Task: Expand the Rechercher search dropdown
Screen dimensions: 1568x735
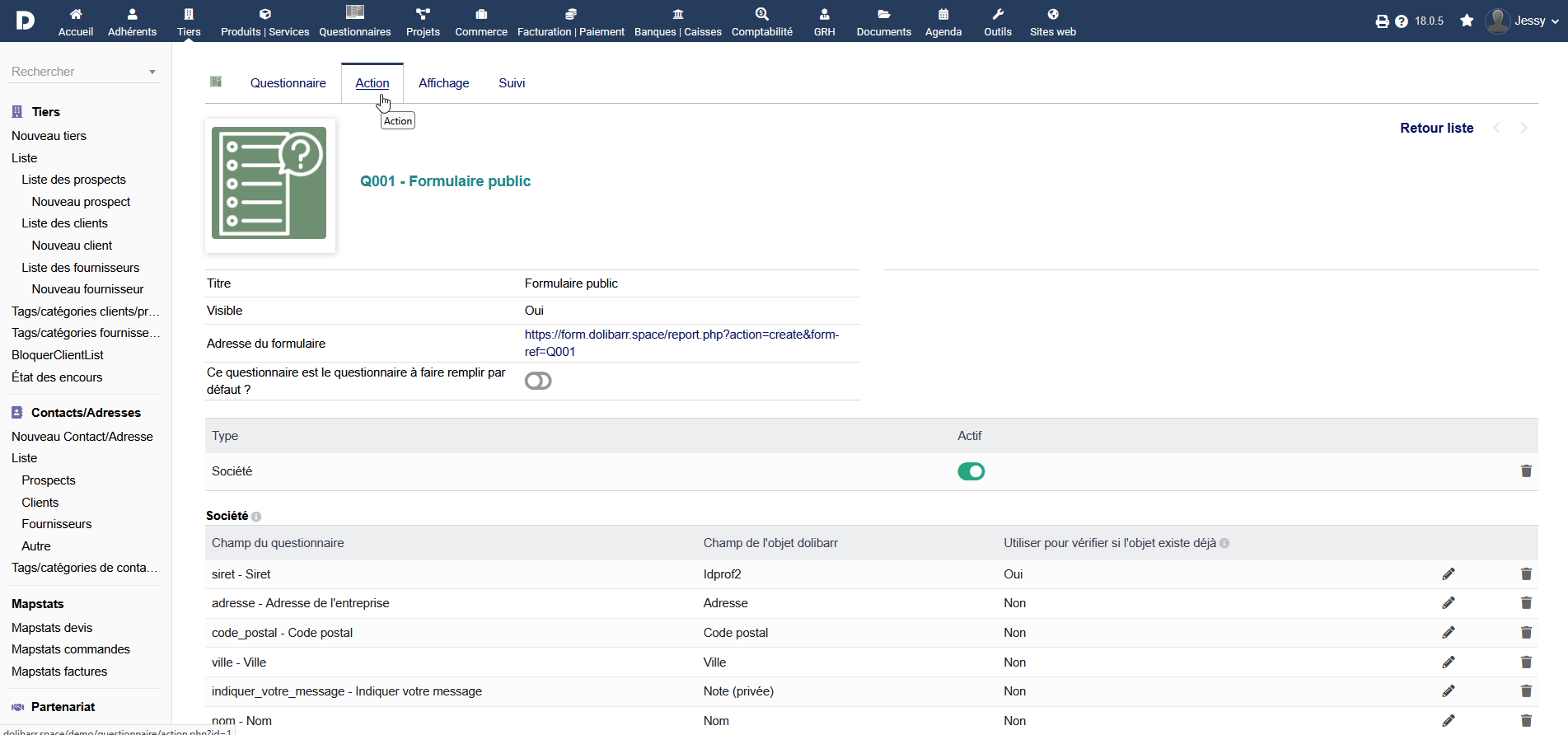Action: point(152,72)
